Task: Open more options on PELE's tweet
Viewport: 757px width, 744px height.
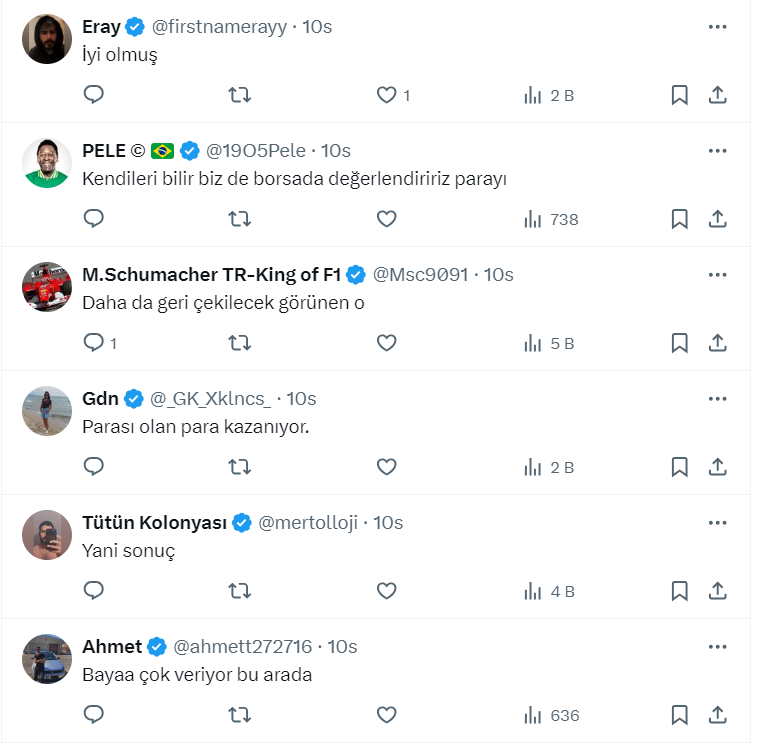Action: pos(717,151)
